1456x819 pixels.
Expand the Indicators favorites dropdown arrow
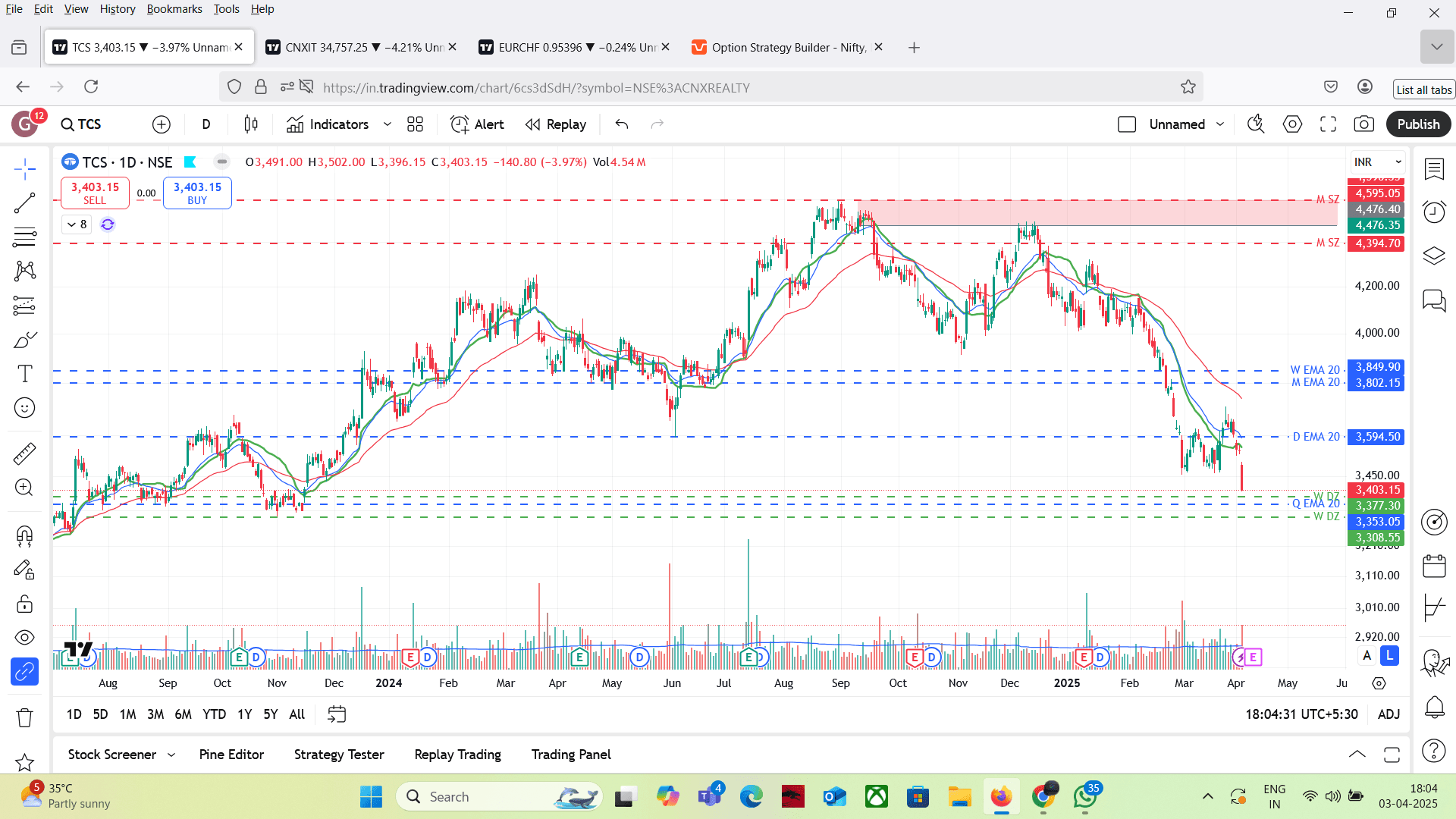pyautogui.click(x=388, y=124)
